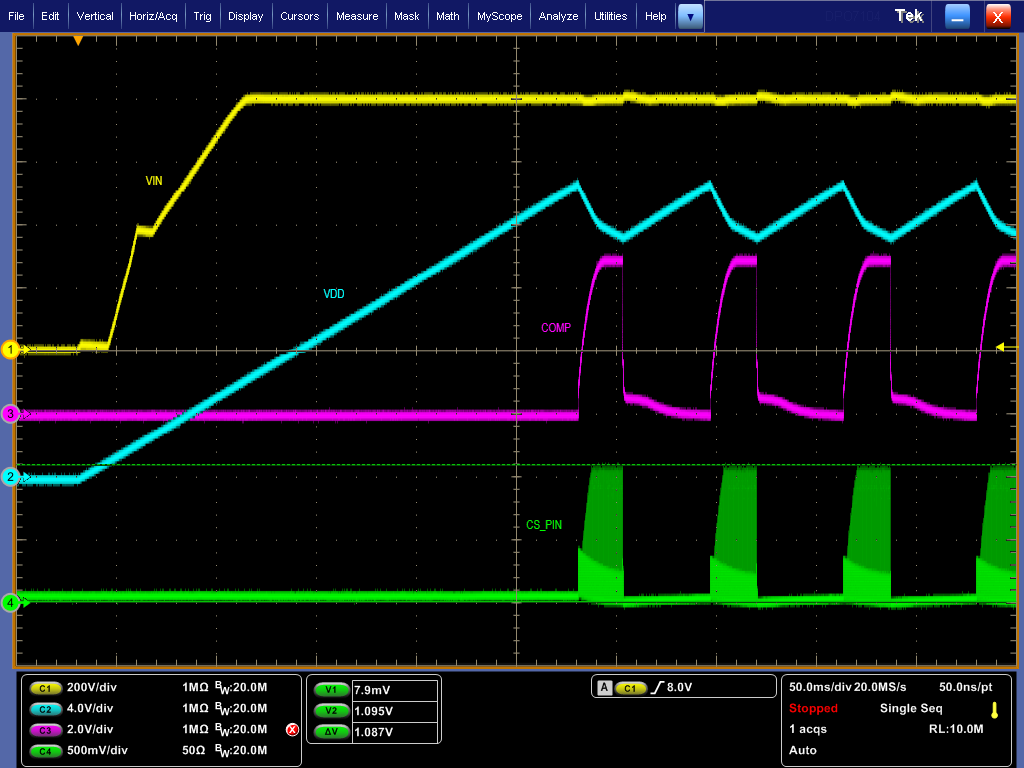Open the C1 channel badge settings

[x=45, y=688]
